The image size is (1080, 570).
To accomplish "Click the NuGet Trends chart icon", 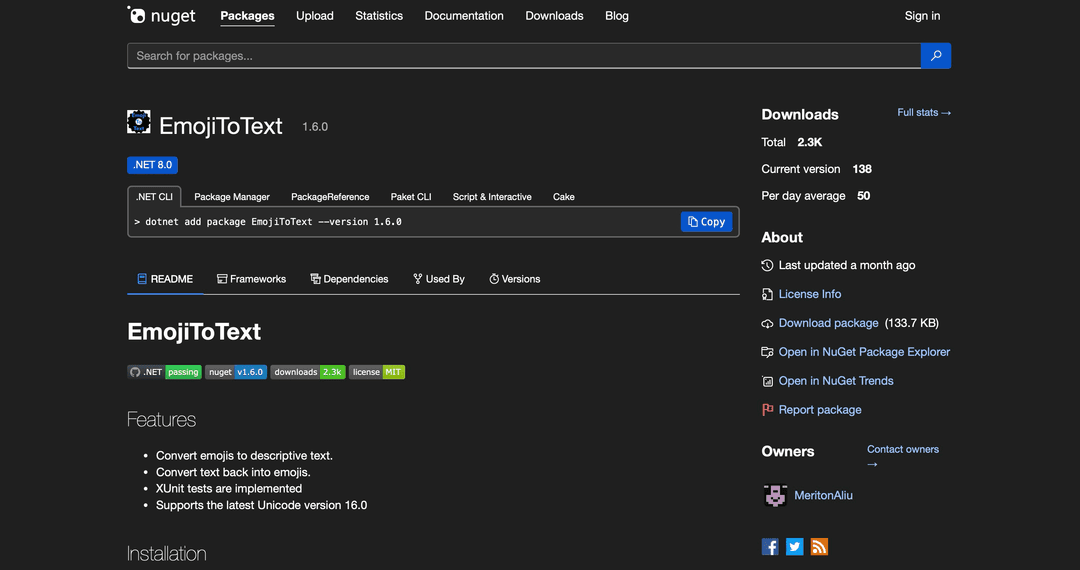I will pyautogui.click(x=767, y=381).
